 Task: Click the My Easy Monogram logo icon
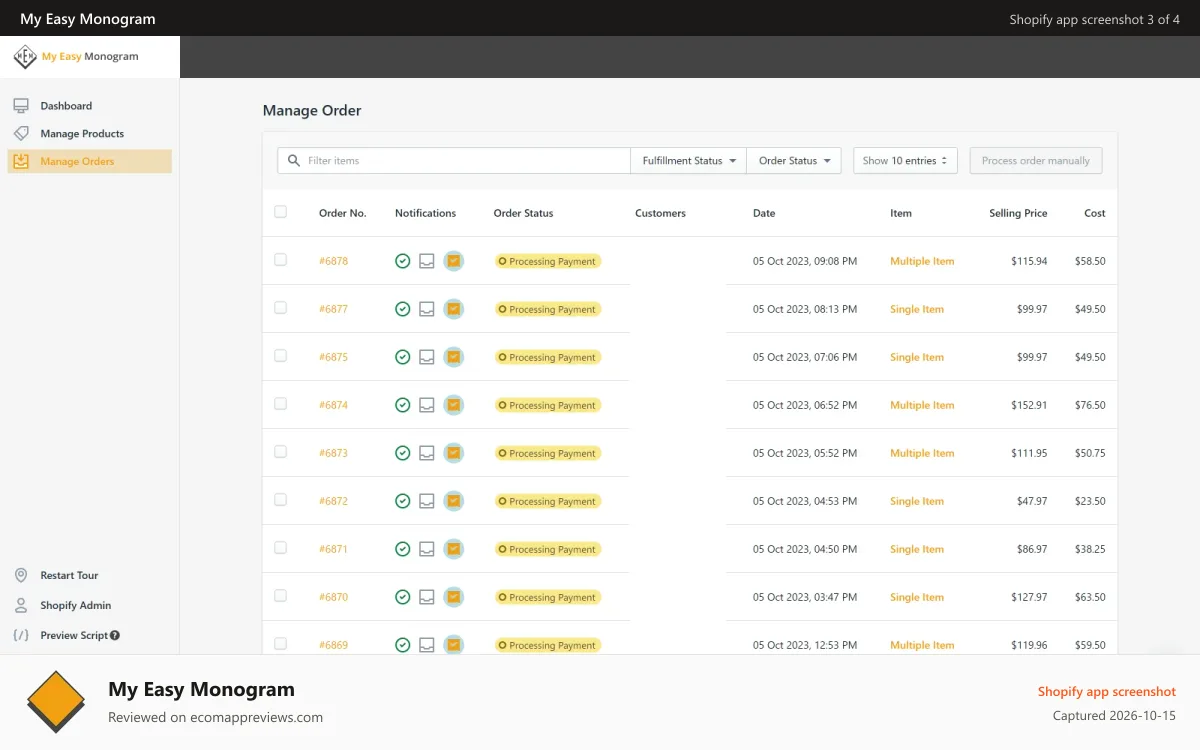pyautogui.click(x=25, y=57)
